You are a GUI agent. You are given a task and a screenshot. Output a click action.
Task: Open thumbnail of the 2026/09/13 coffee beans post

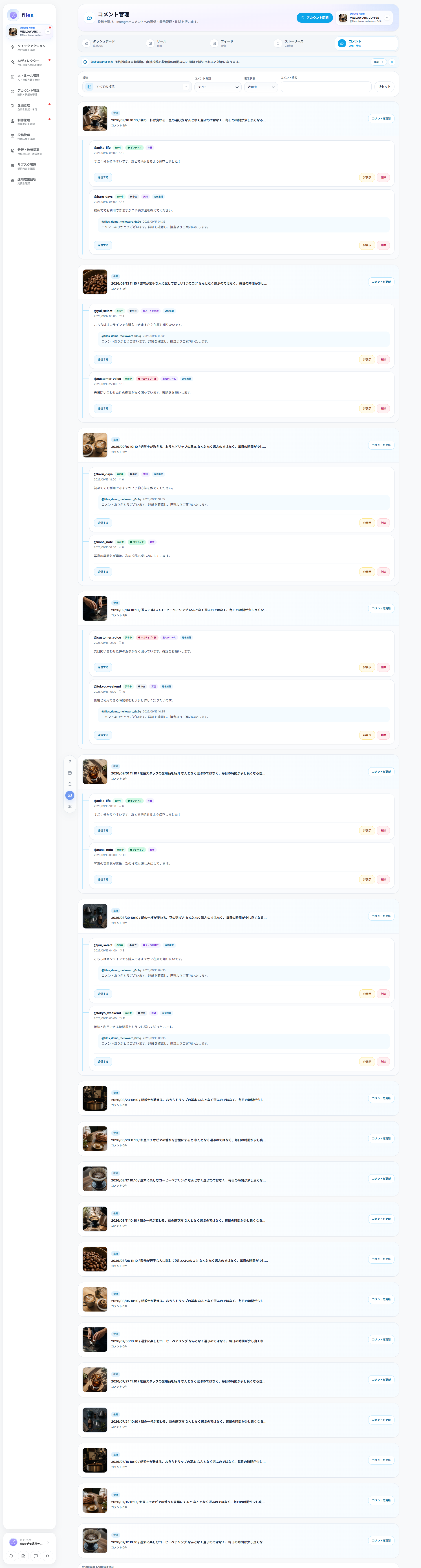pos(95,282)
